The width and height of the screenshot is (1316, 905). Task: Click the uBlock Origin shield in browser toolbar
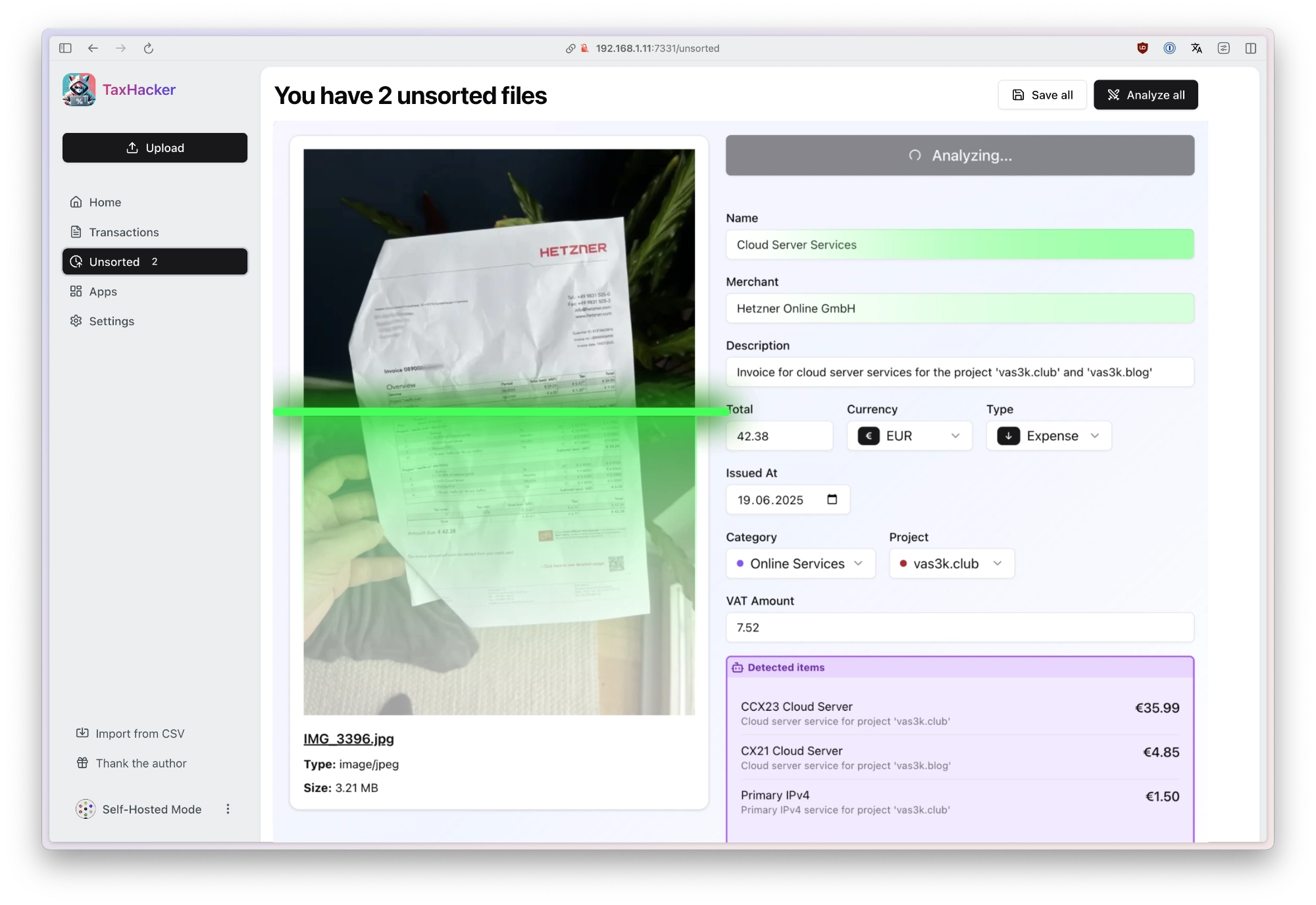tap(1142, 48)
